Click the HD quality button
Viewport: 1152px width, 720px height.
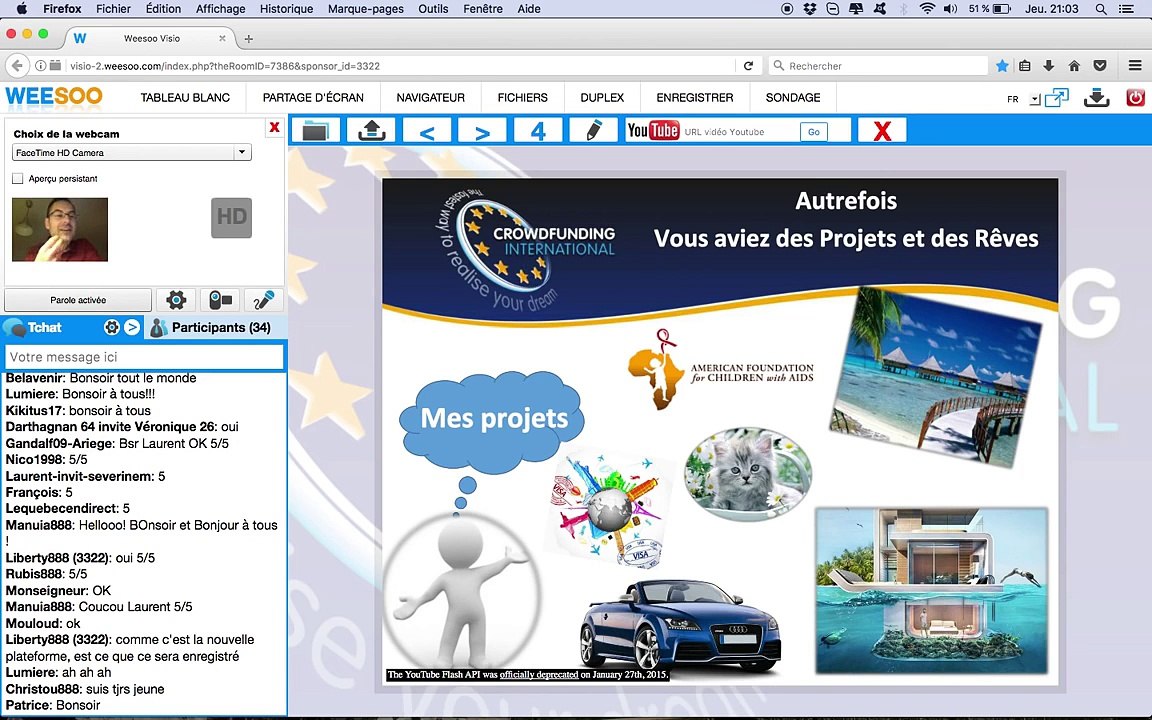click(x=231, y=217)
